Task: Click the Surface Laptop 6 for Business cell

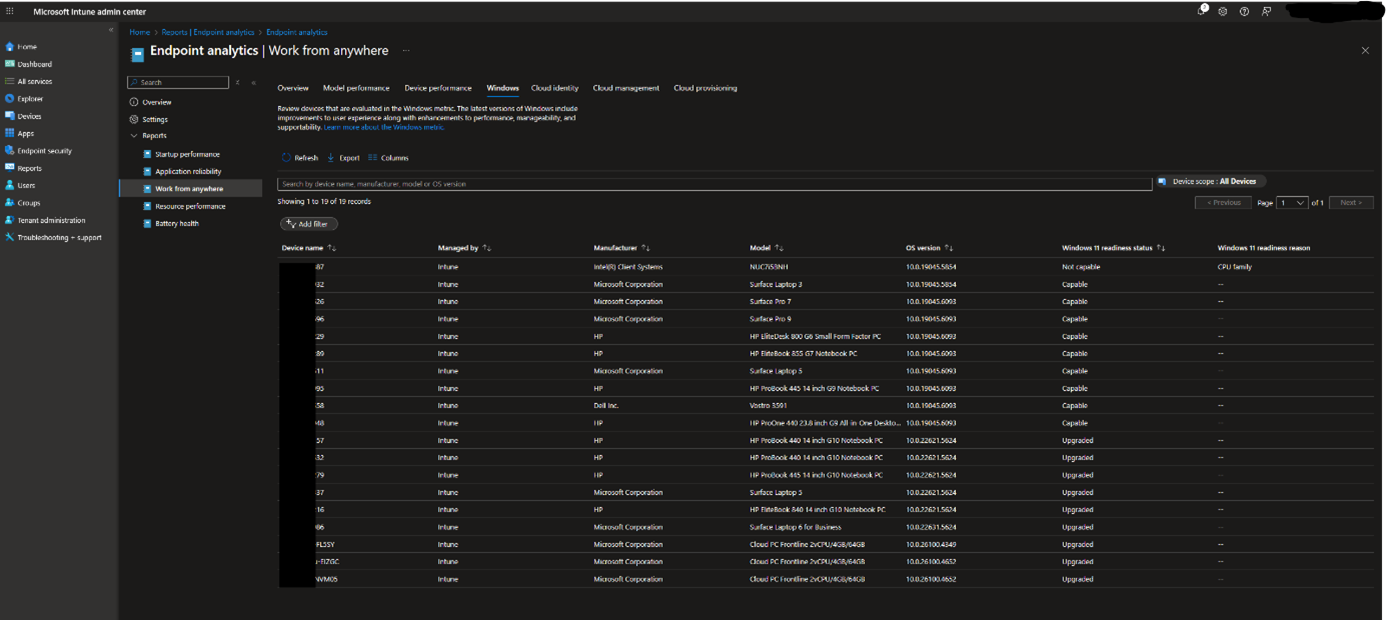Action: [x=796, y=527]
